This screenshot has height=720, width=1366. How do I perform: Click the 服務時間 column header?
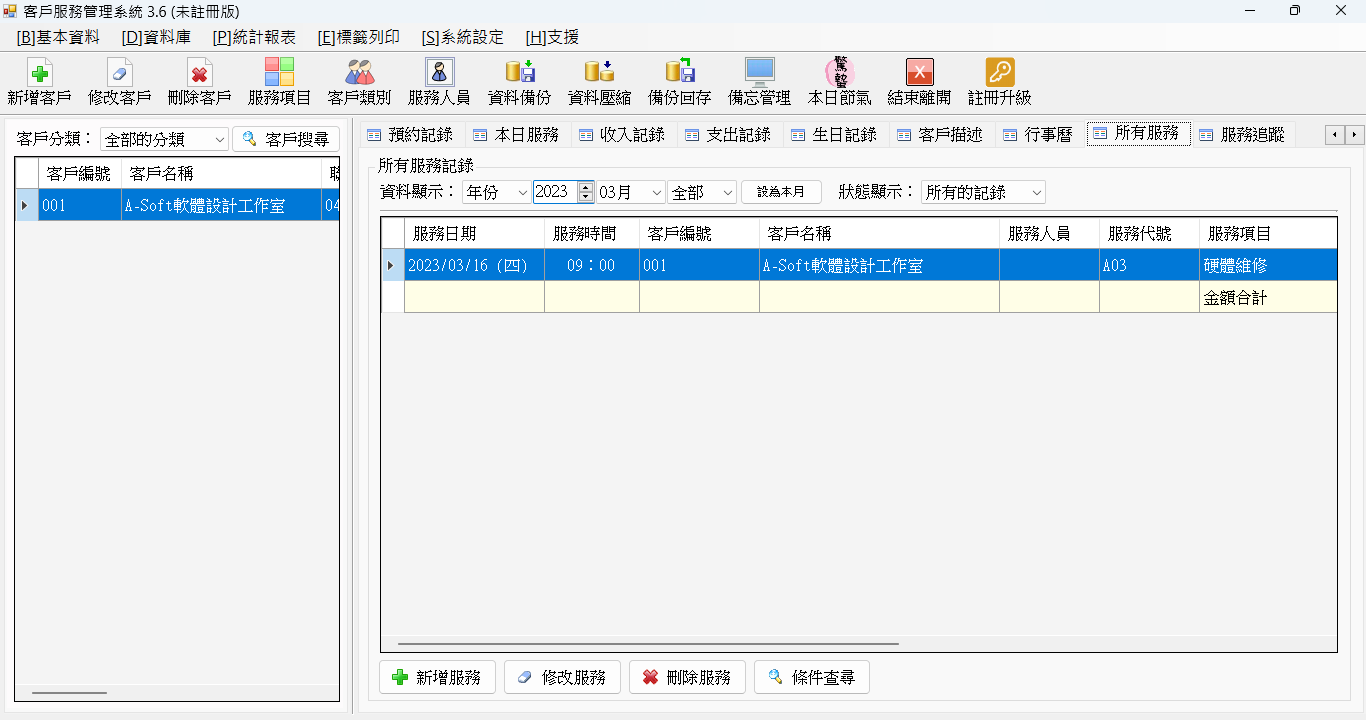592,234
